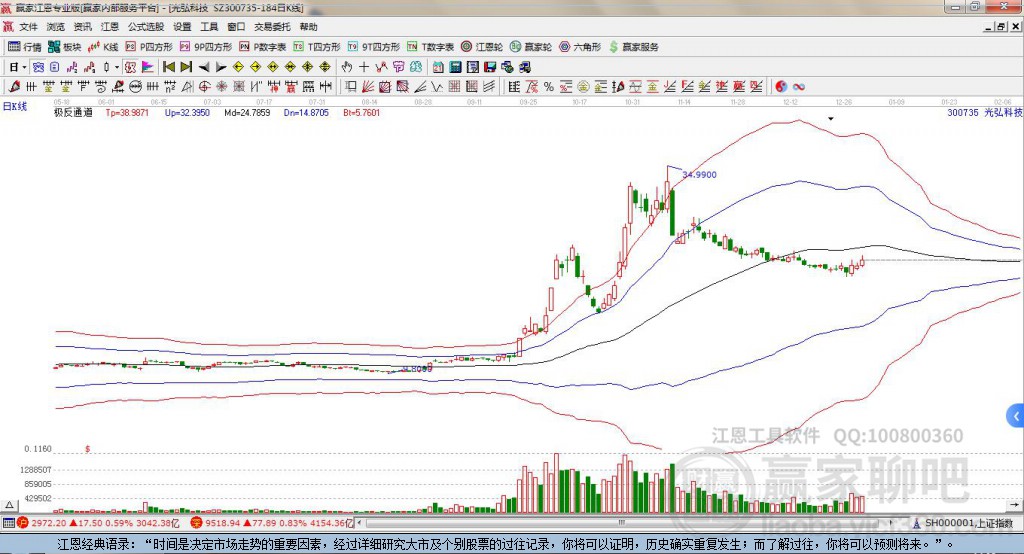Restore the inner document window

(x=1000, y=27)
